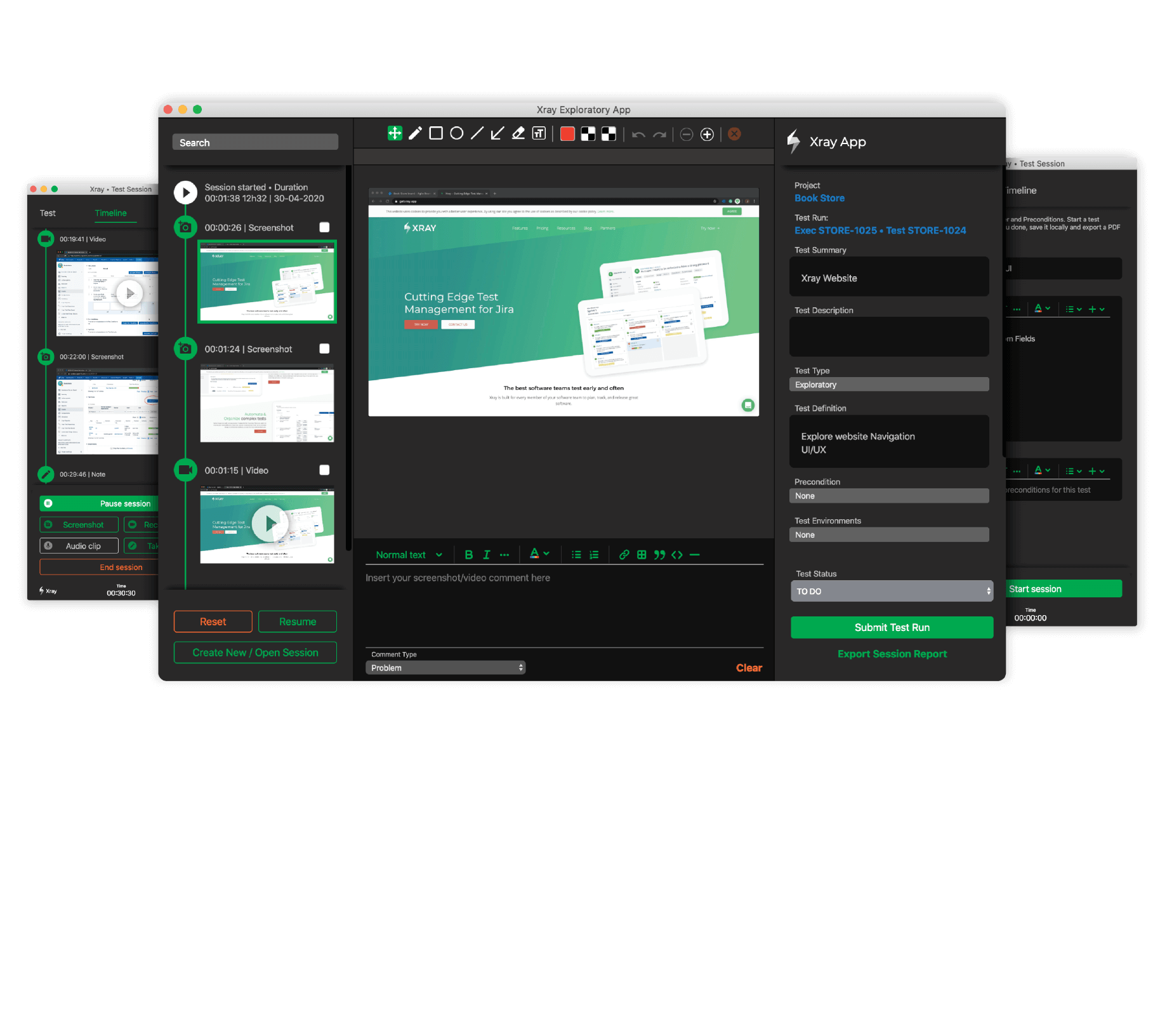Click Resume button

(298, 621)
